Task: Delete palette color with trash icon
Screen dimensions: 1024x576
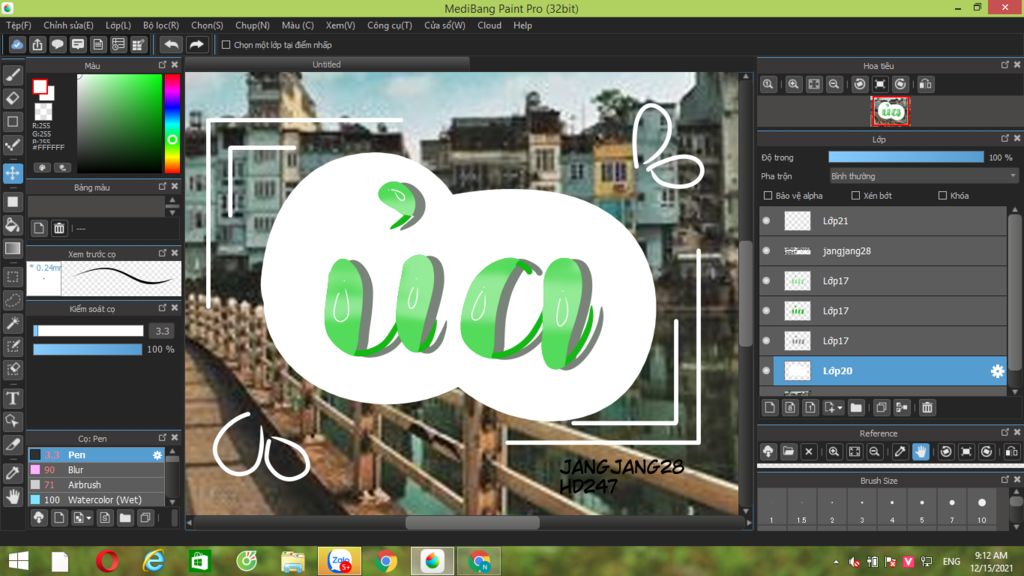Action: coord(59,228)
